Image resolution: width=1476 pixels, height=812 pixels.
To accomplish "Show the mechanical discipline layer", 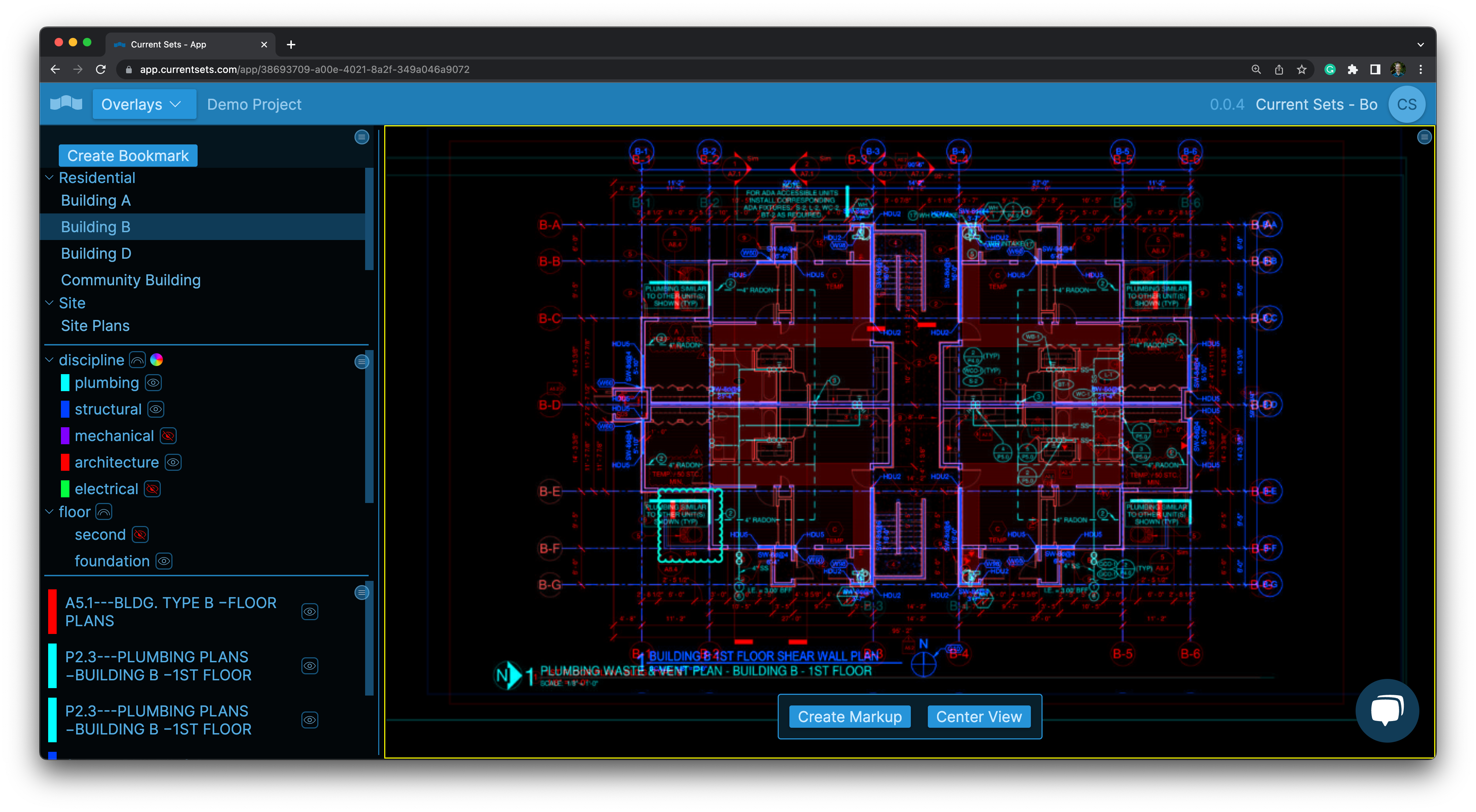I will click(x=169, y=436).
